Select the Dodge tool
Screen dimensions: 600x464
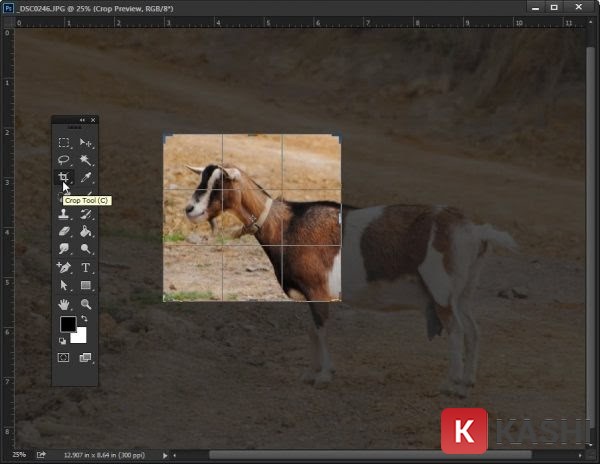(x=85, y=249)
